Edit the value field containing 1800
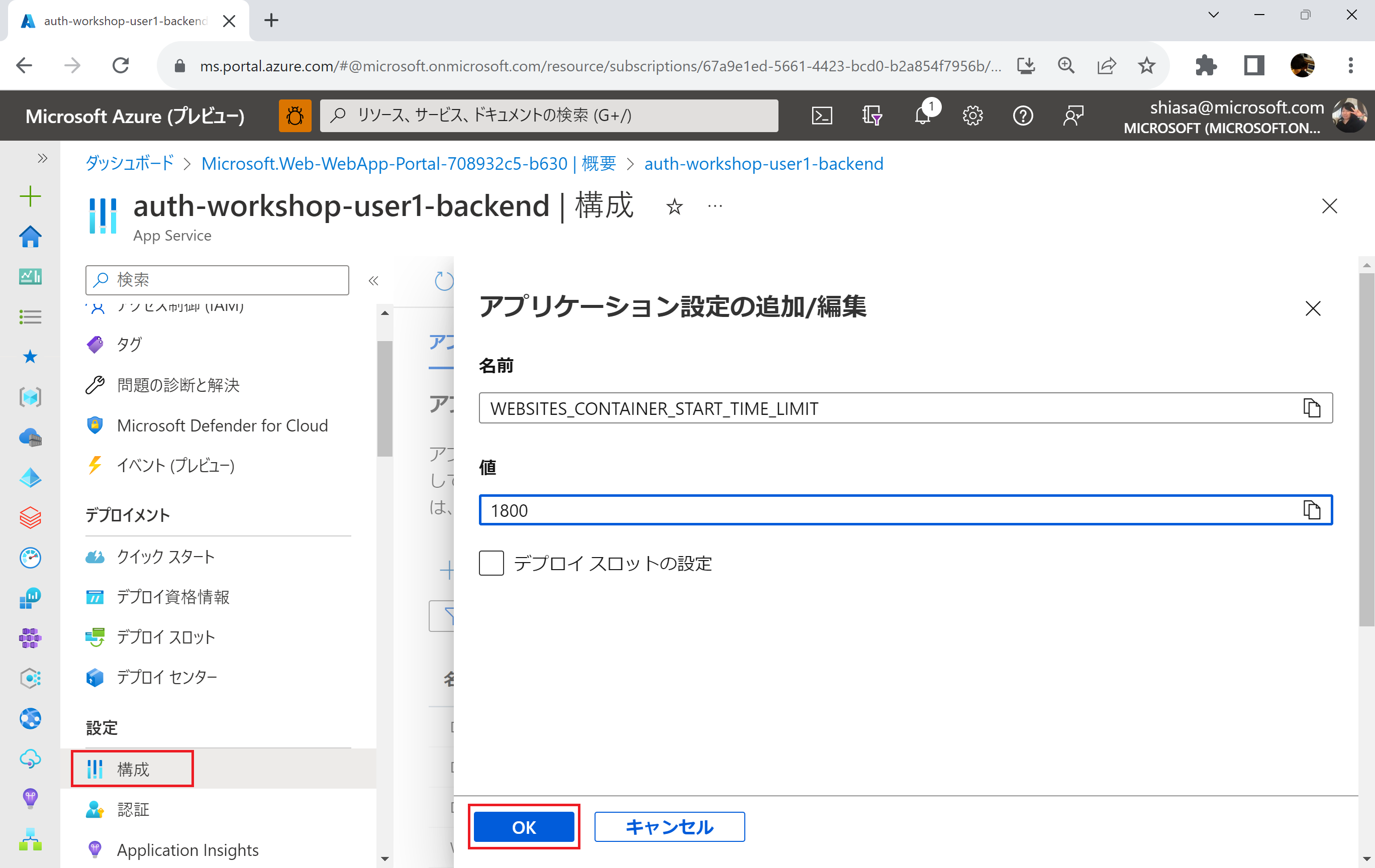1375x868 pixels. [800, 510]
